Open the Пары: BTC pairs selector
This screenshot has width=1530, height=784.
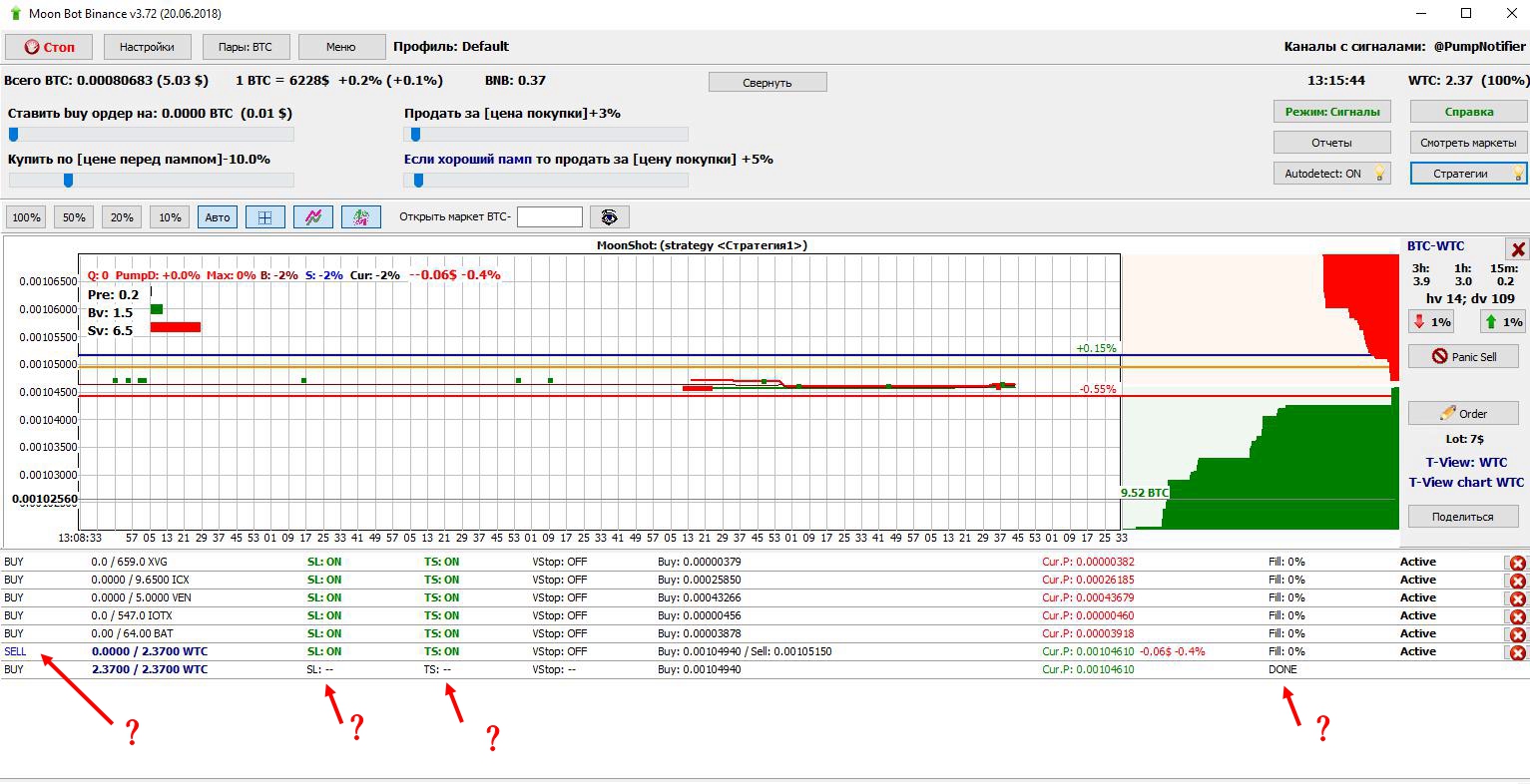[x=245, y=47]
